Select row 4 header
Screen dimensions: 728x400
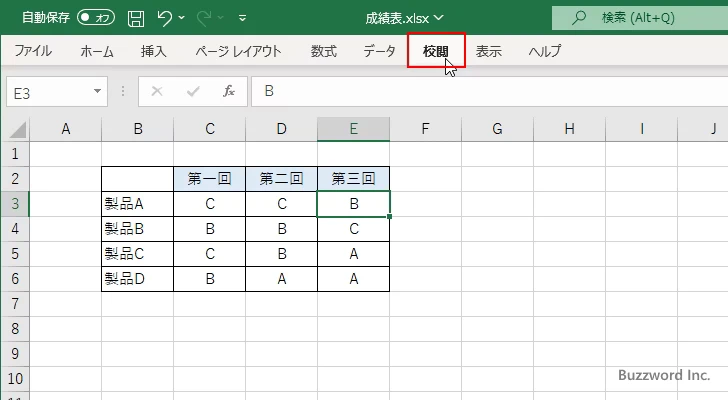click(x=15, y=229)
